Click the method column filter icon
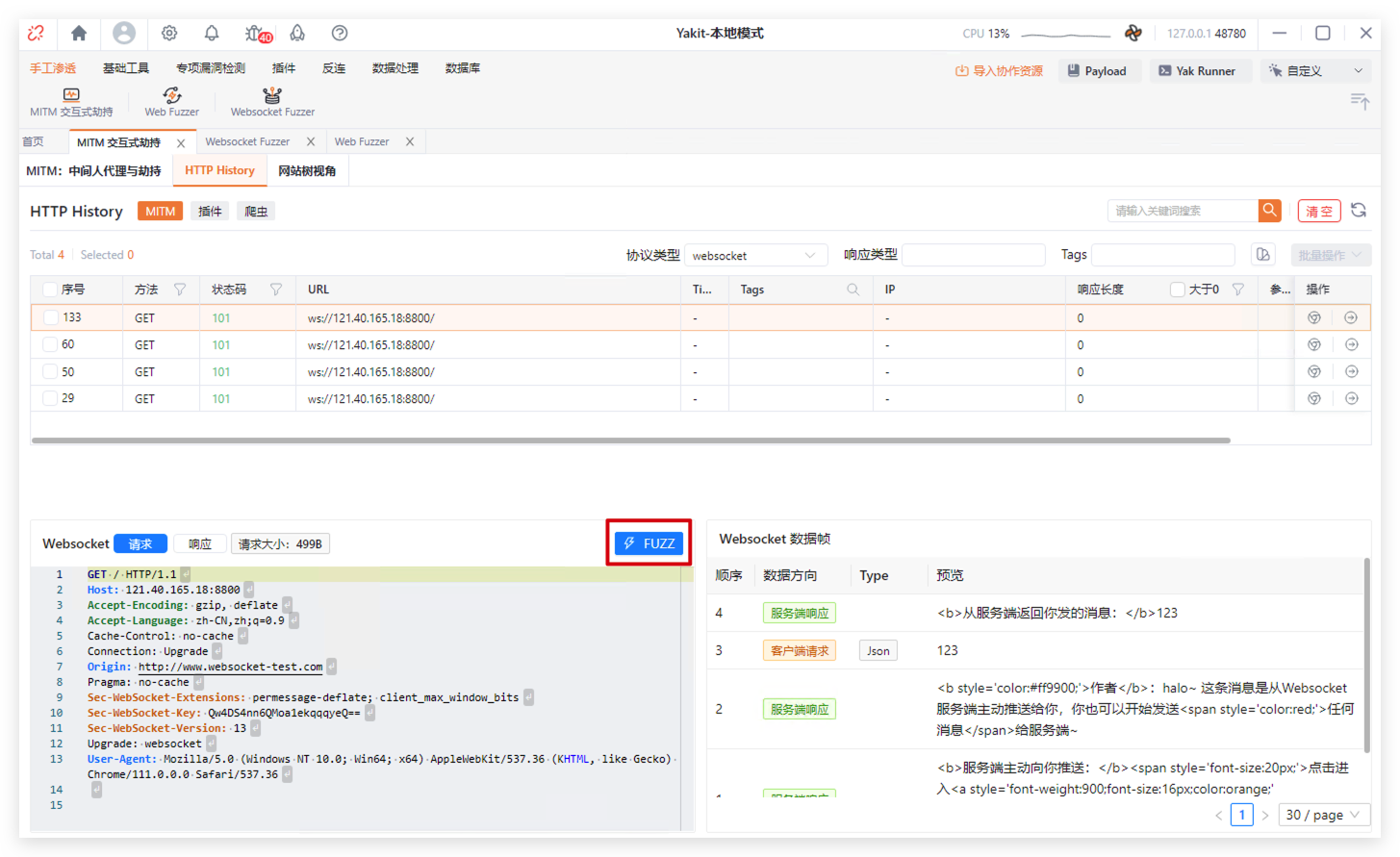The height and width of the screenshot is (857, 1400). (x=180, y=290)
